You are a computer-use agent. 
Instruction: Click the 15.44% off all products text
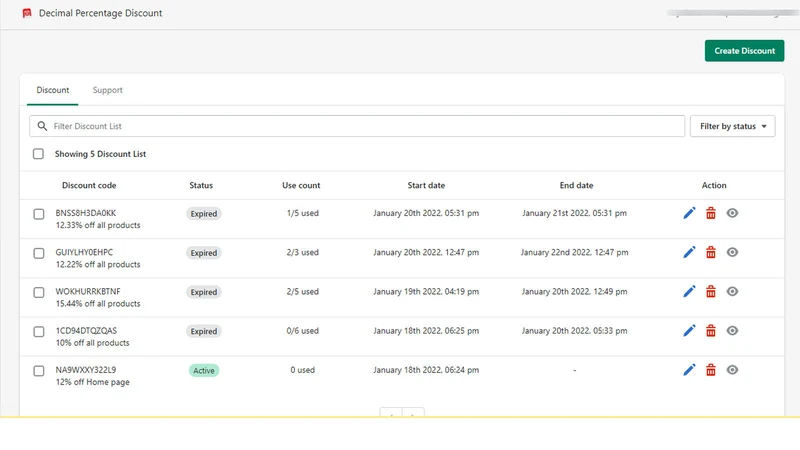point(98,304)
